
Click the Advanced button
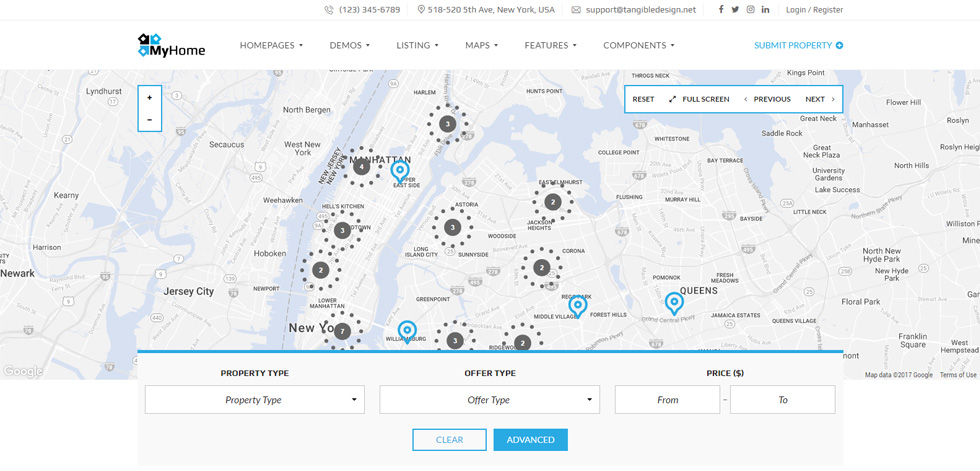point(531,440)
